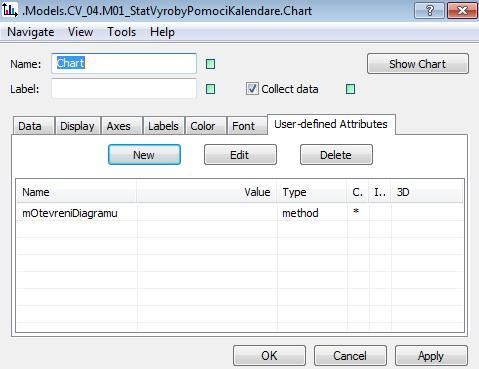Click the 3D column header
This screenshot has width=479, height=369.
click(427, 192)
